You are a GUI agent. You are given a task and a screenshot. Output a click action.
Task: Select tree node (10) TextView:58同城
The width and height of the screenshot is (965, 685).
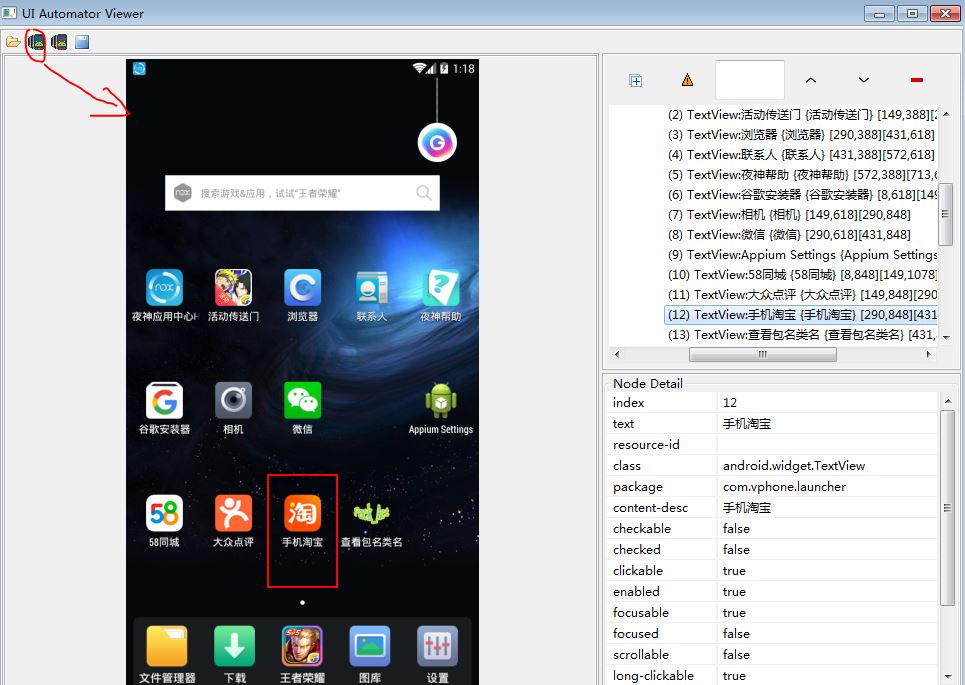802,274
